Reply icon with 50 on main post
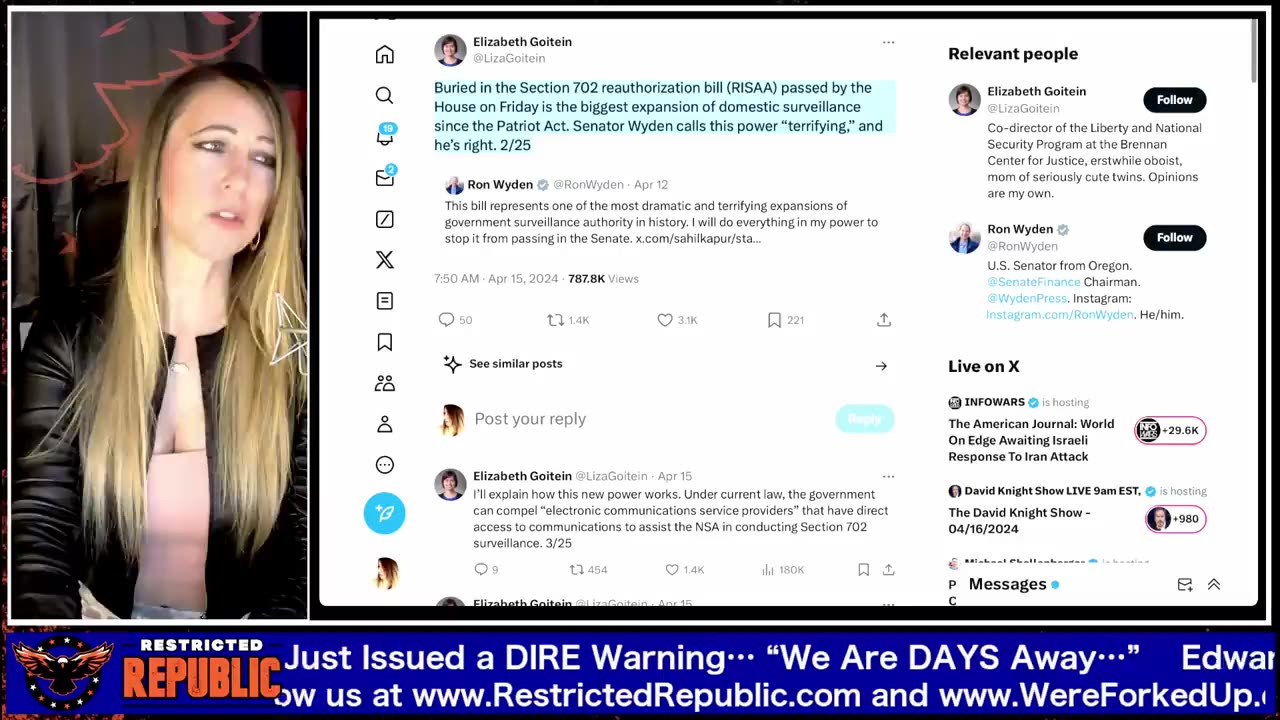Image resolution: width=1280 pixels, height=720 pixels. 455,320
